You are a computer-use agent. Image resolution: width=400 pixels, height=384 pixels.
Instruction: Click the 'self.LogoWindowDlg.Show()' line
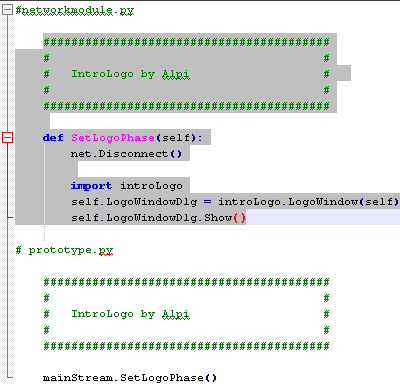tap(158, 218)
